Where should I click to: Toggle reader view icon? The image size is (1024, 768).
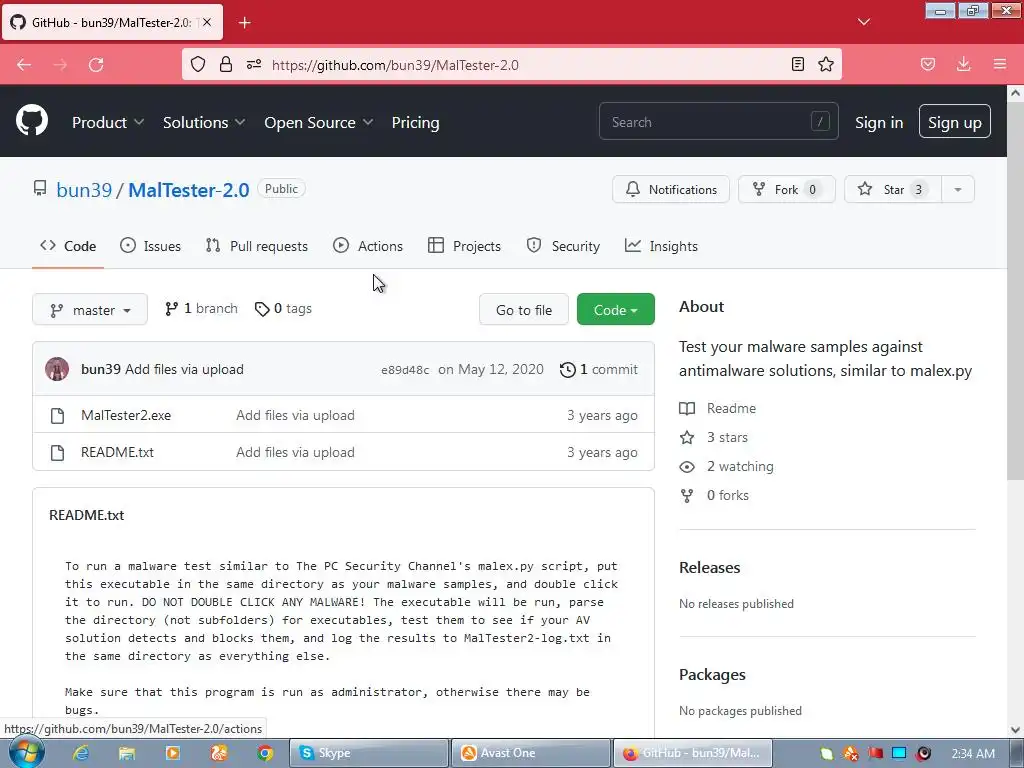coord(797,64)
